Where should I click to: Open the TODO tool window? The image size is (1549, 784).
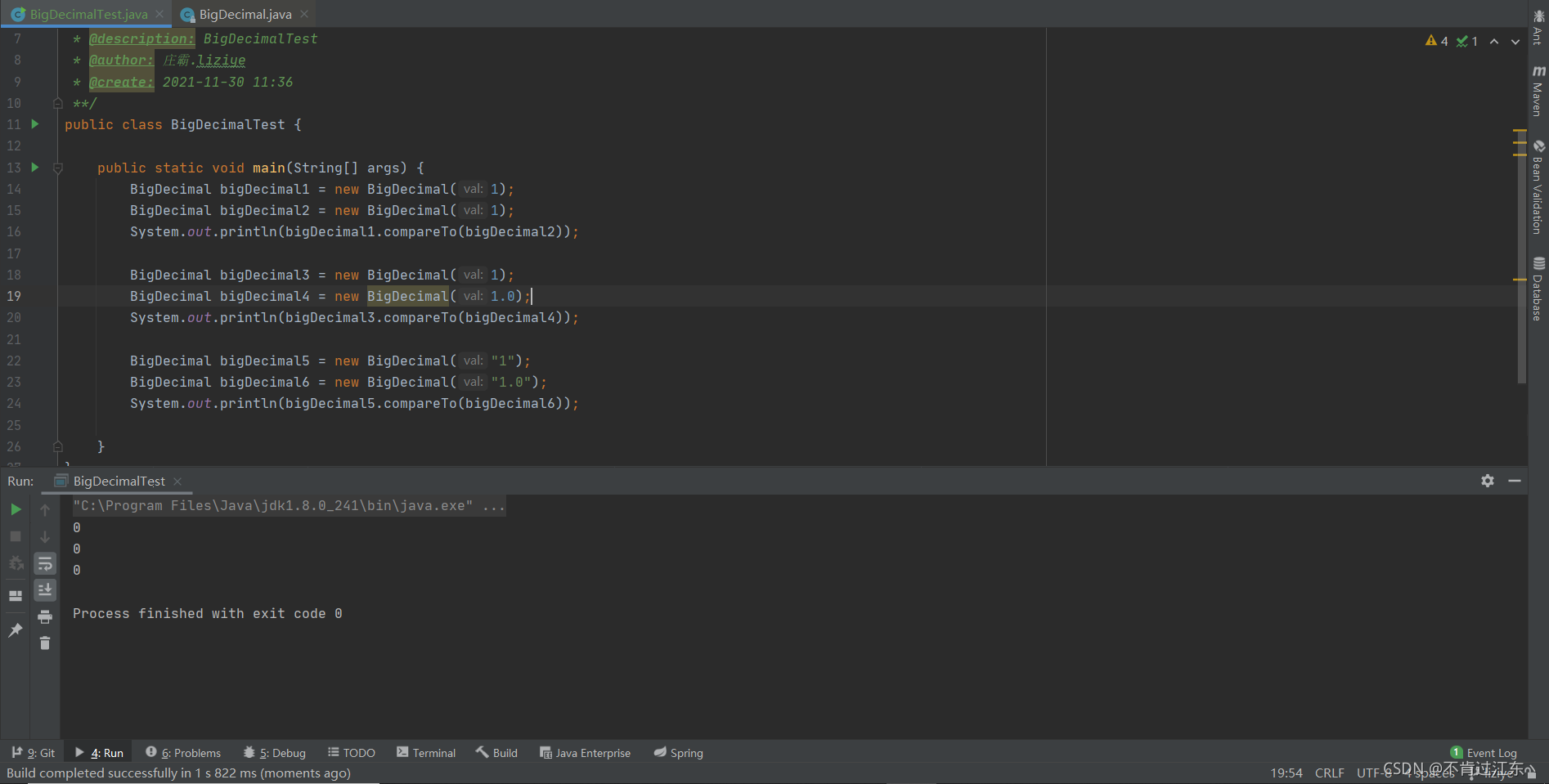click(x=352, y=753)
